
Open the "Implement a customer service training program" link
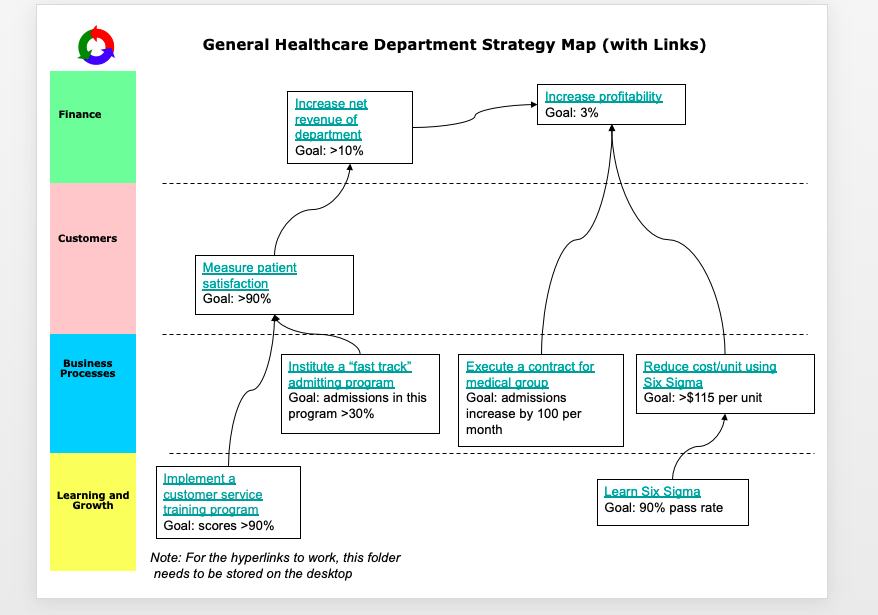(212, 494)
